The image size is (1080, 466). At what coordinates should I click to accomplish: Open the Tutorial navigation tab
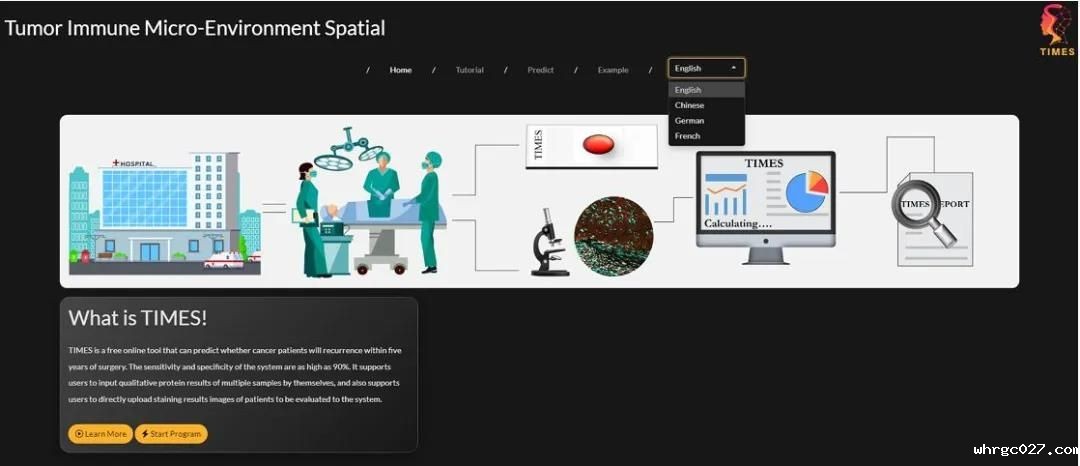click(470, 70)
